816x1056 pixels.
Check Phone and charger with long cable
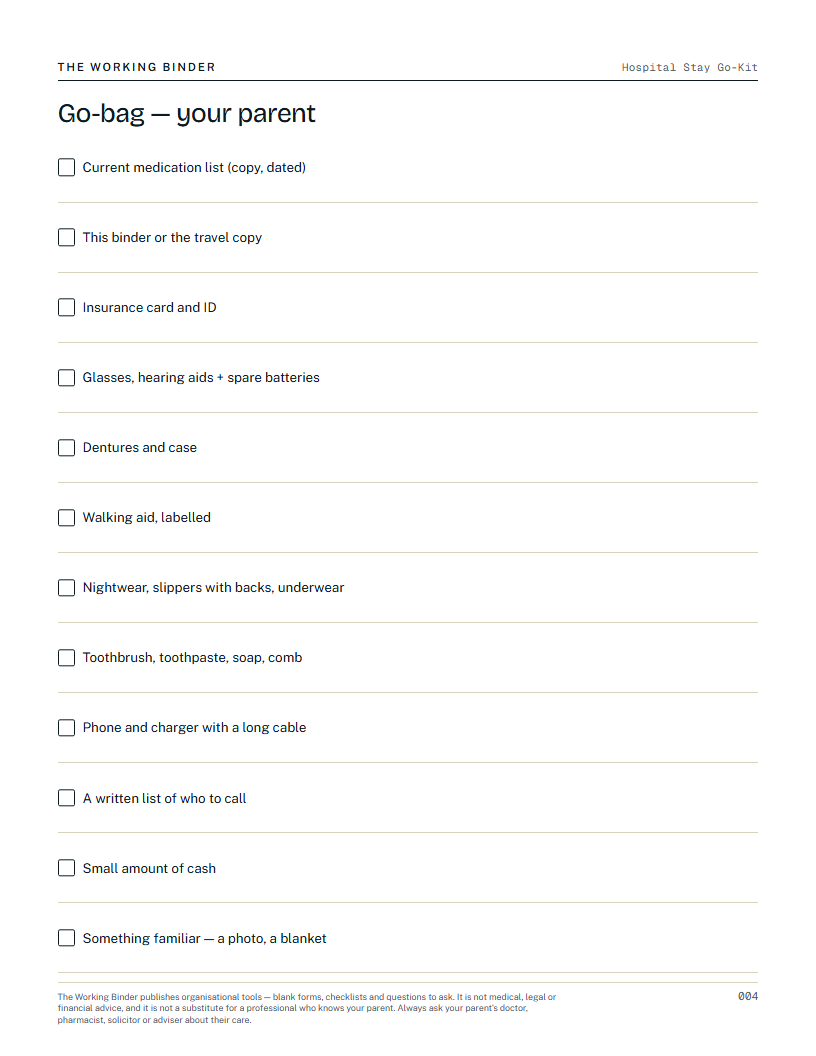click(66, 727)
